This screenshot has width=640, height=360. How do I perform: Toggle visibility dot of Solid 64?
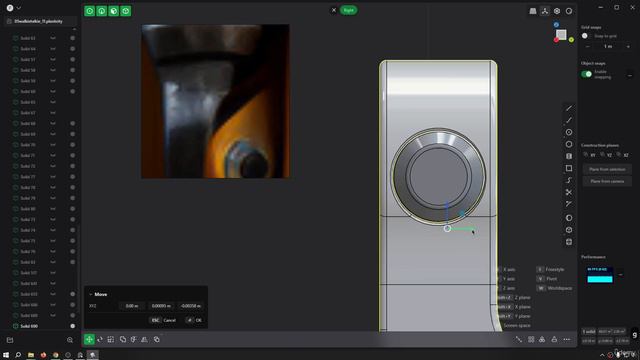[73, 49]
